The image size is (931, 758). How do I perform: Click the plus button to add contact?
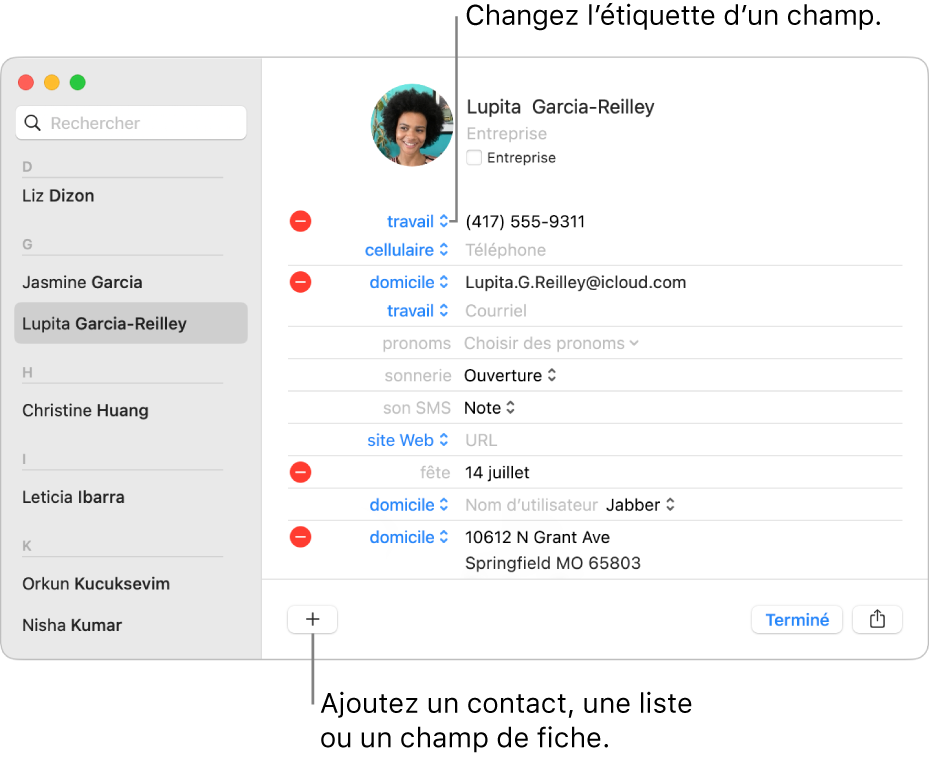(x=312, y=620)
